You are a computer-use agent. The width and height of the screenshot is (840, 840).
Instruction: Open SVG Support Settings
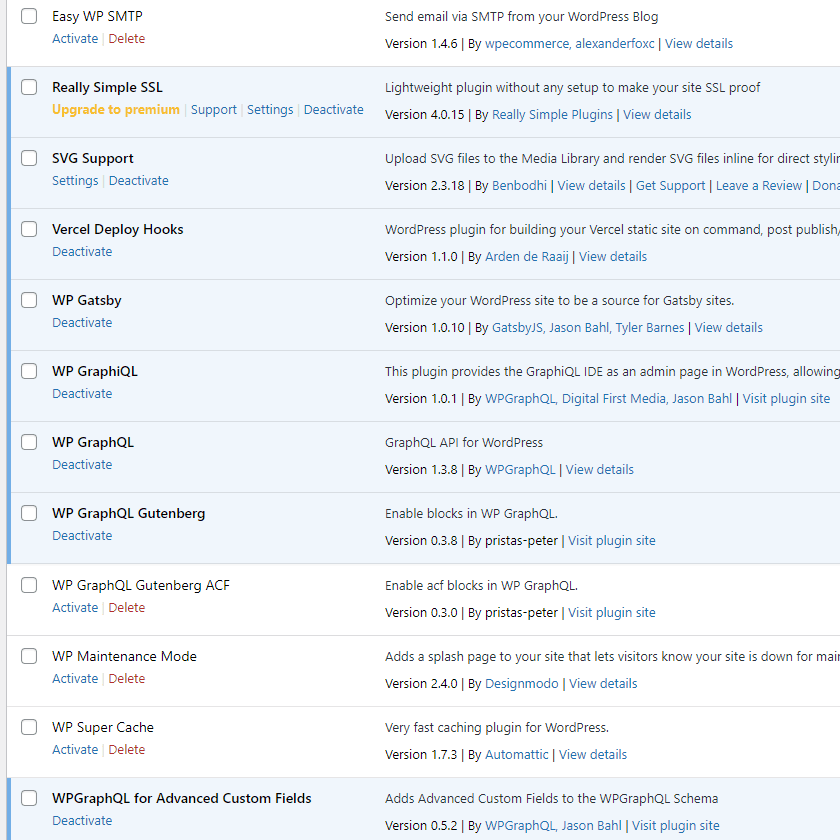coord(75,181)
